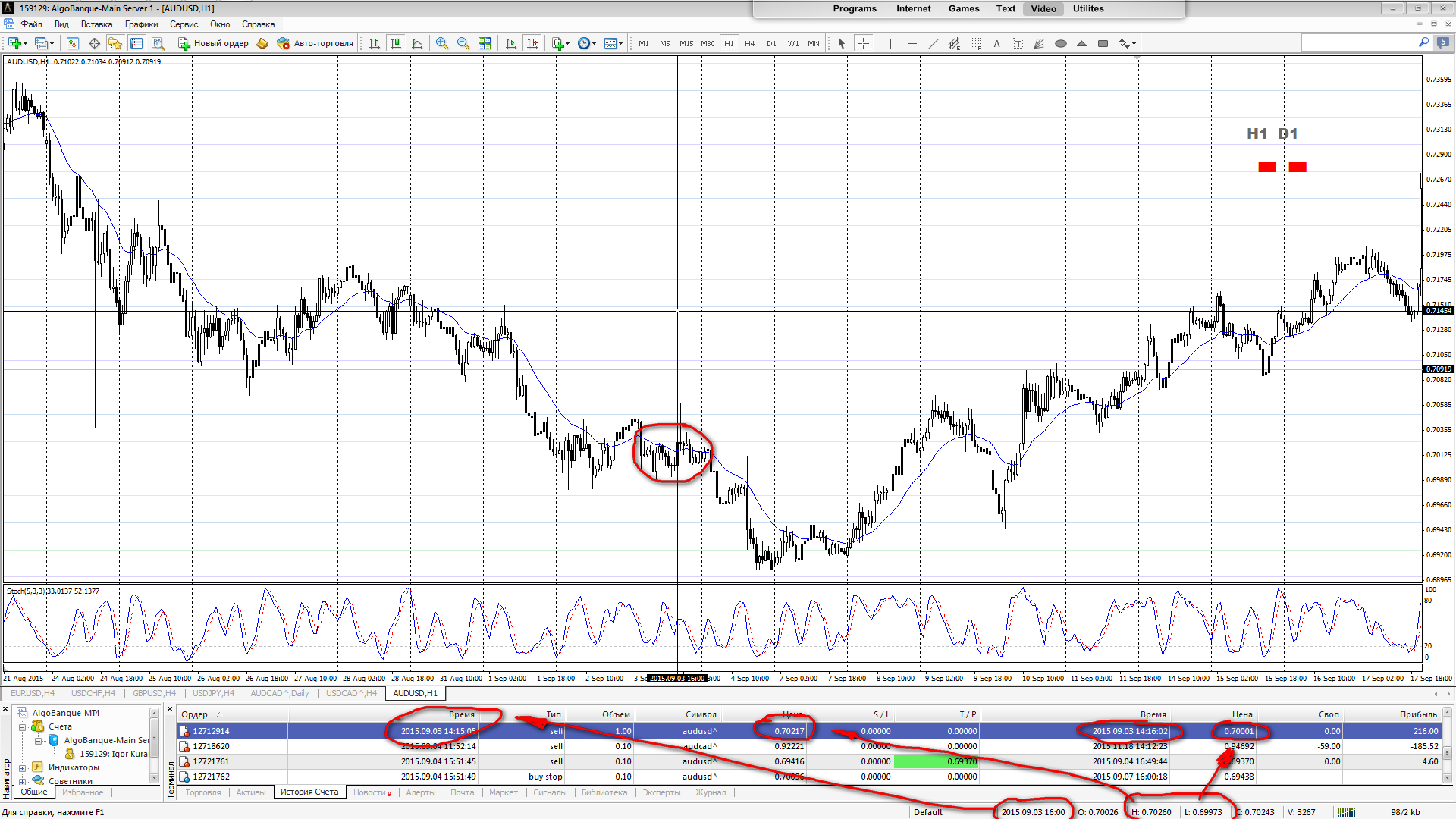Screen dimensions: 1456x819
Task: Switch chart to MN timeframe
Action: click(x=814, y=43)
